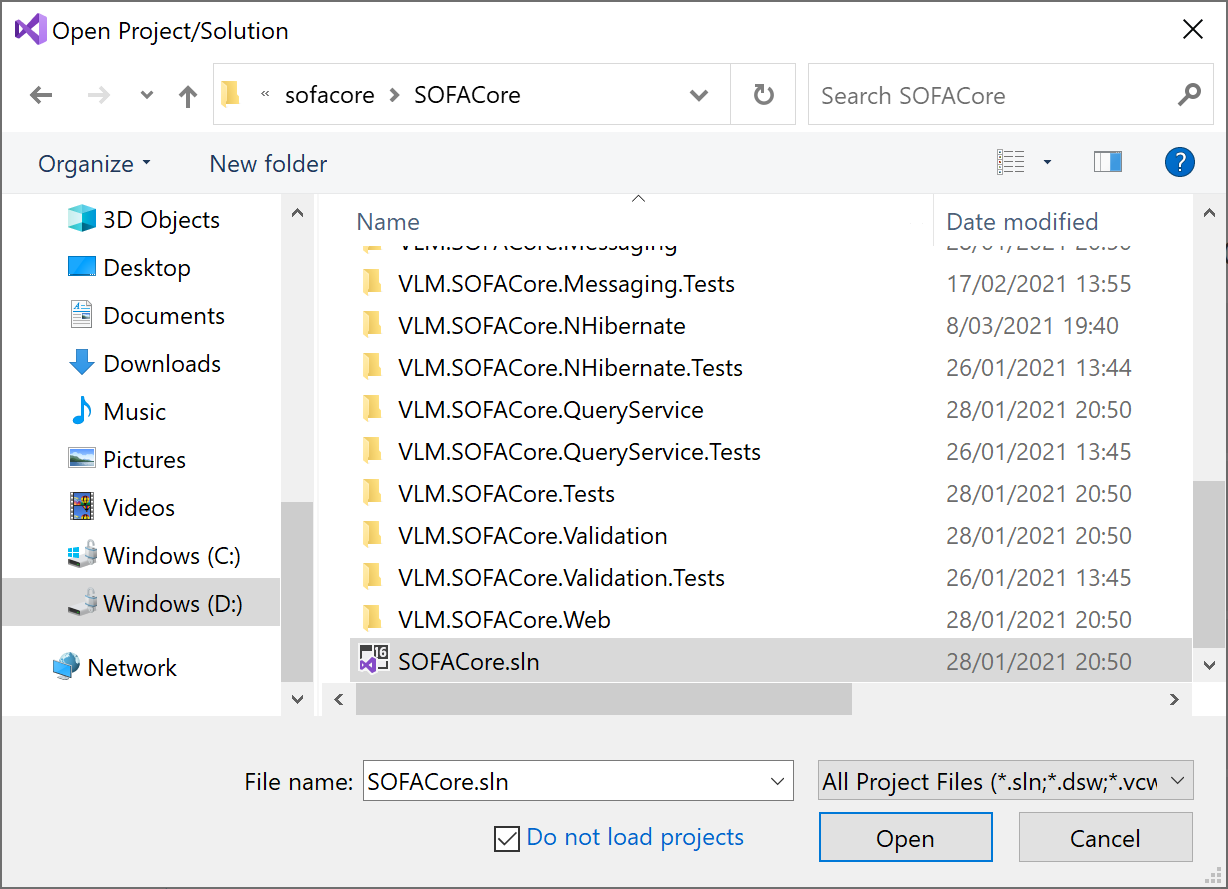
Task: Click the File name input field
Action: coord(578,781)
